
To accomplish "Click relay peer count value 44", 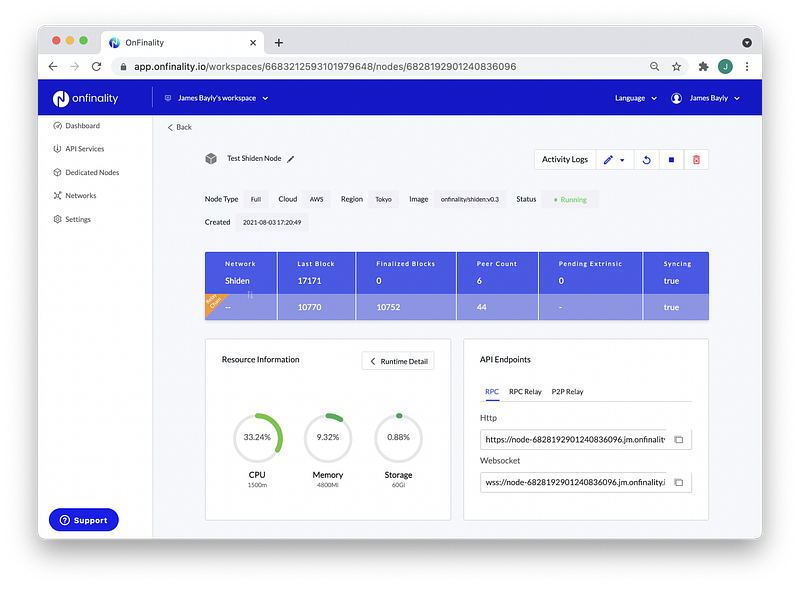I will 482,307.
